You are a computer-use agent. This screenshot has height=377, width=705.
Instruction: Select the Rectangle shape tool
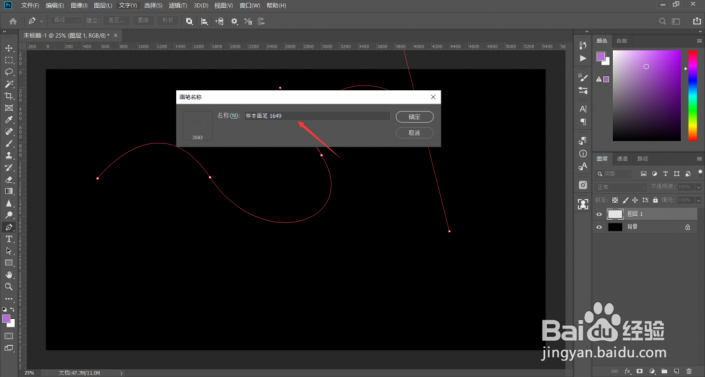[x=9, y=263]
